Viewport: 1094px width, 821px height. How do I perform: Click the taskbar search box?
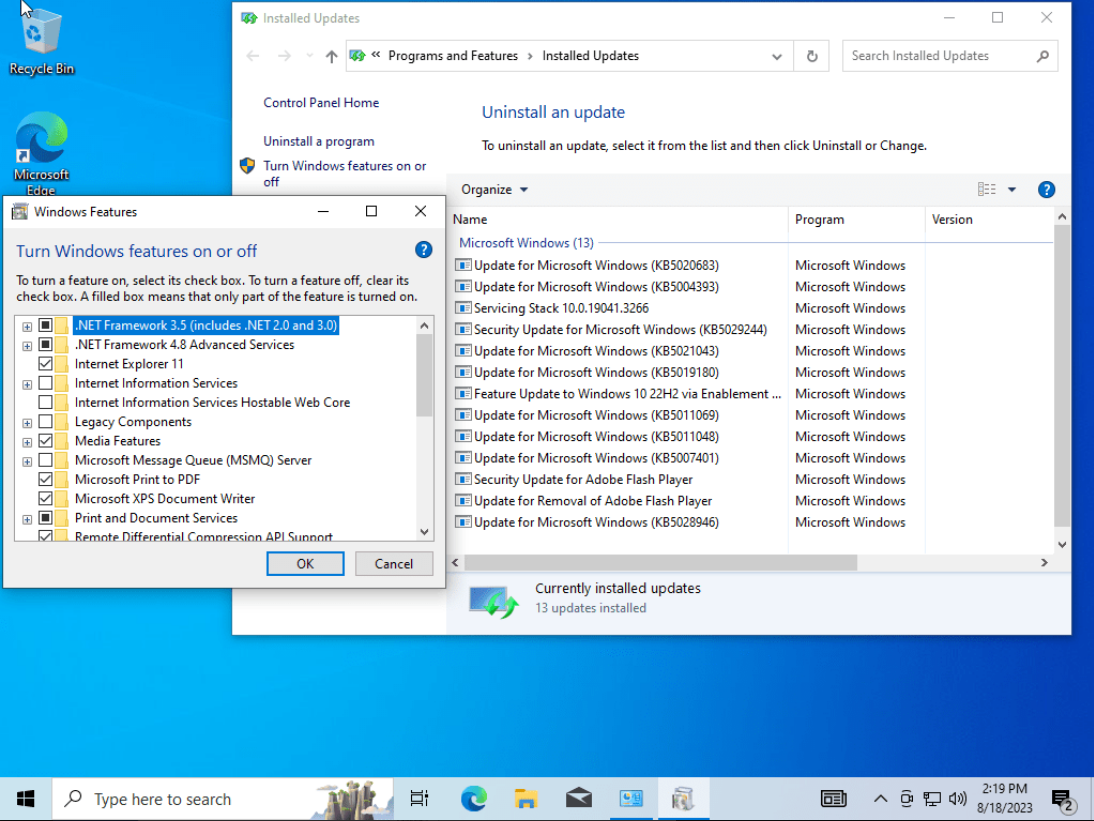(x=223, y=799)
